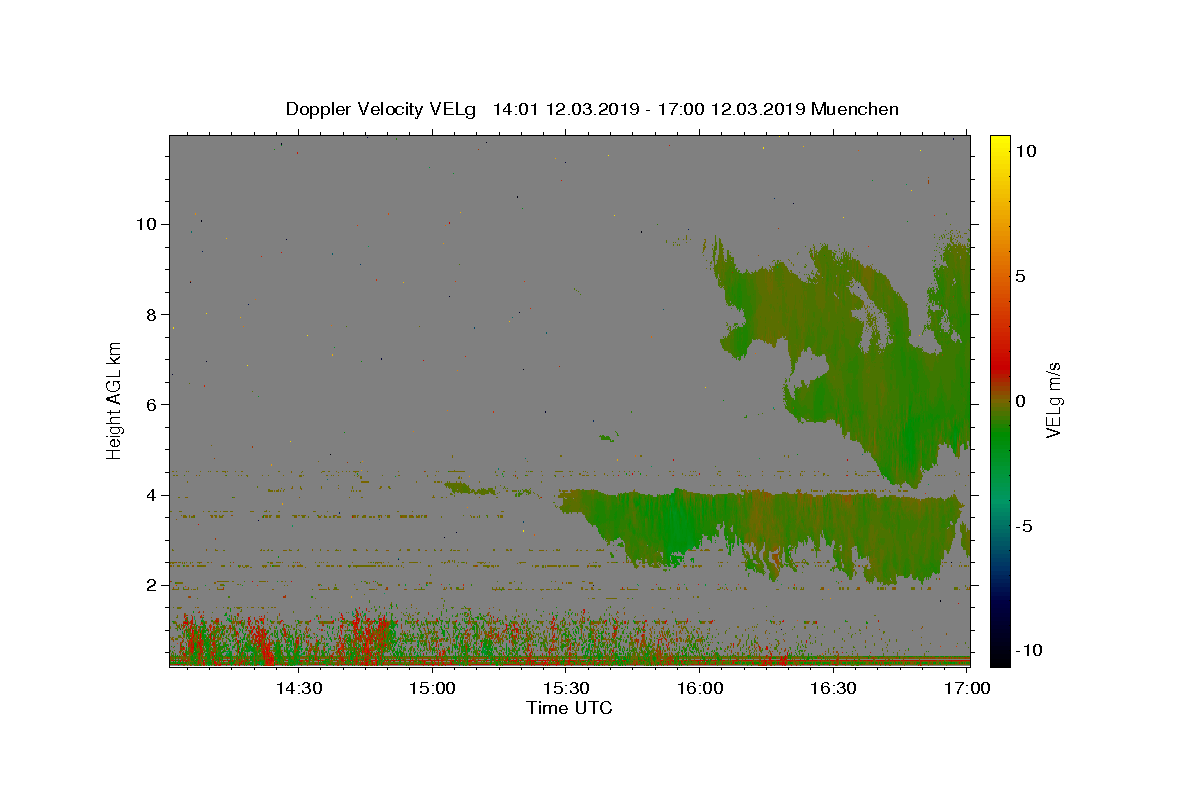Click the '14:30' time axis label
Screen dimensions: 1200x800
pos(298,688)
